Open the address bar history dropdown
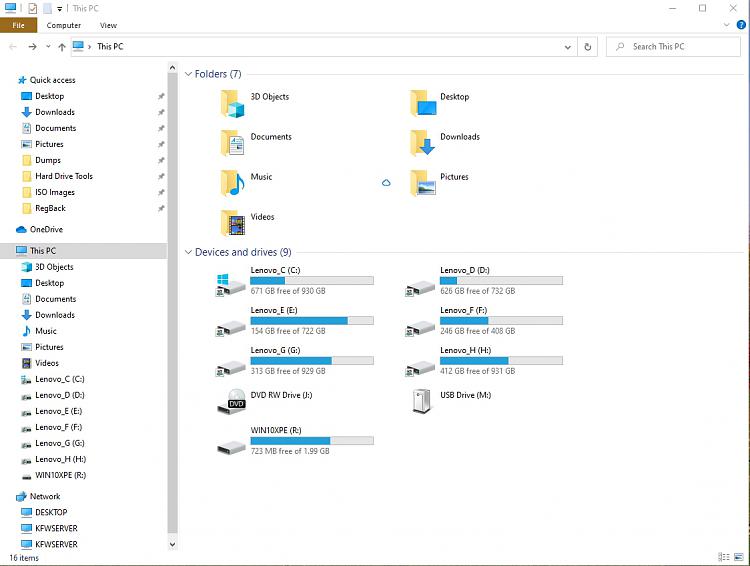 pyautogui.click(x=567, y=47)
